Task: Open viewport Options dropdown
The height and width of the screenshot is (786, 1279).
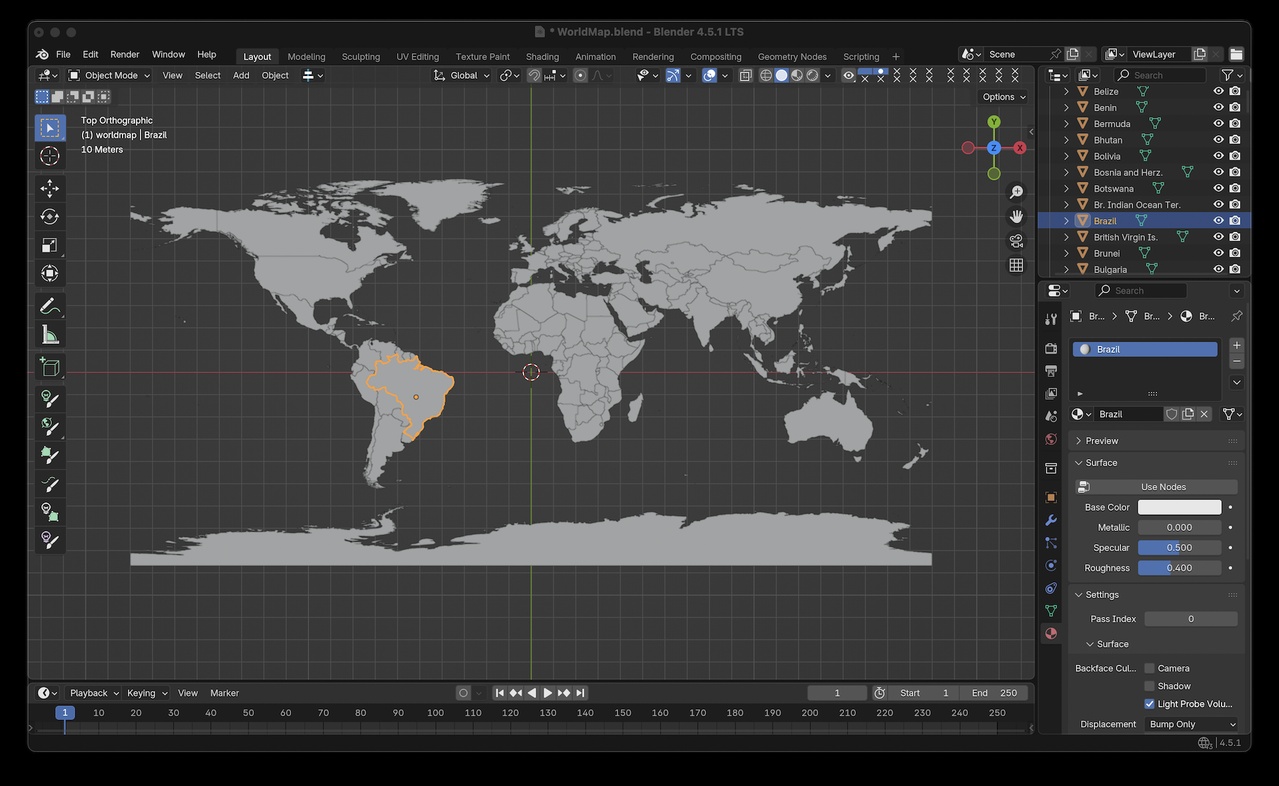Action: (1004, 97)
